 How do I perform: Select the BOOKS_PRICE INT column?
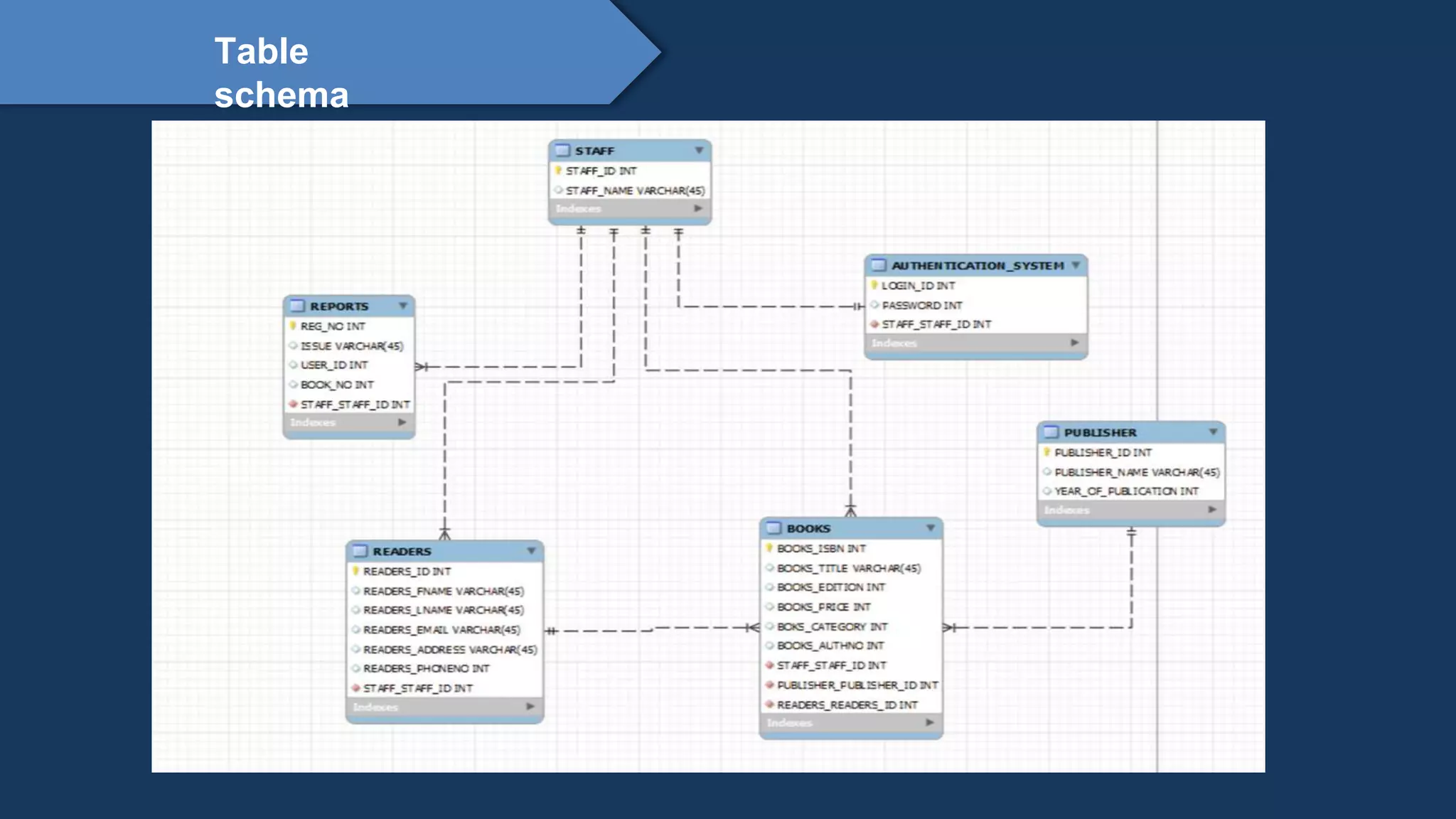[823, 607]
